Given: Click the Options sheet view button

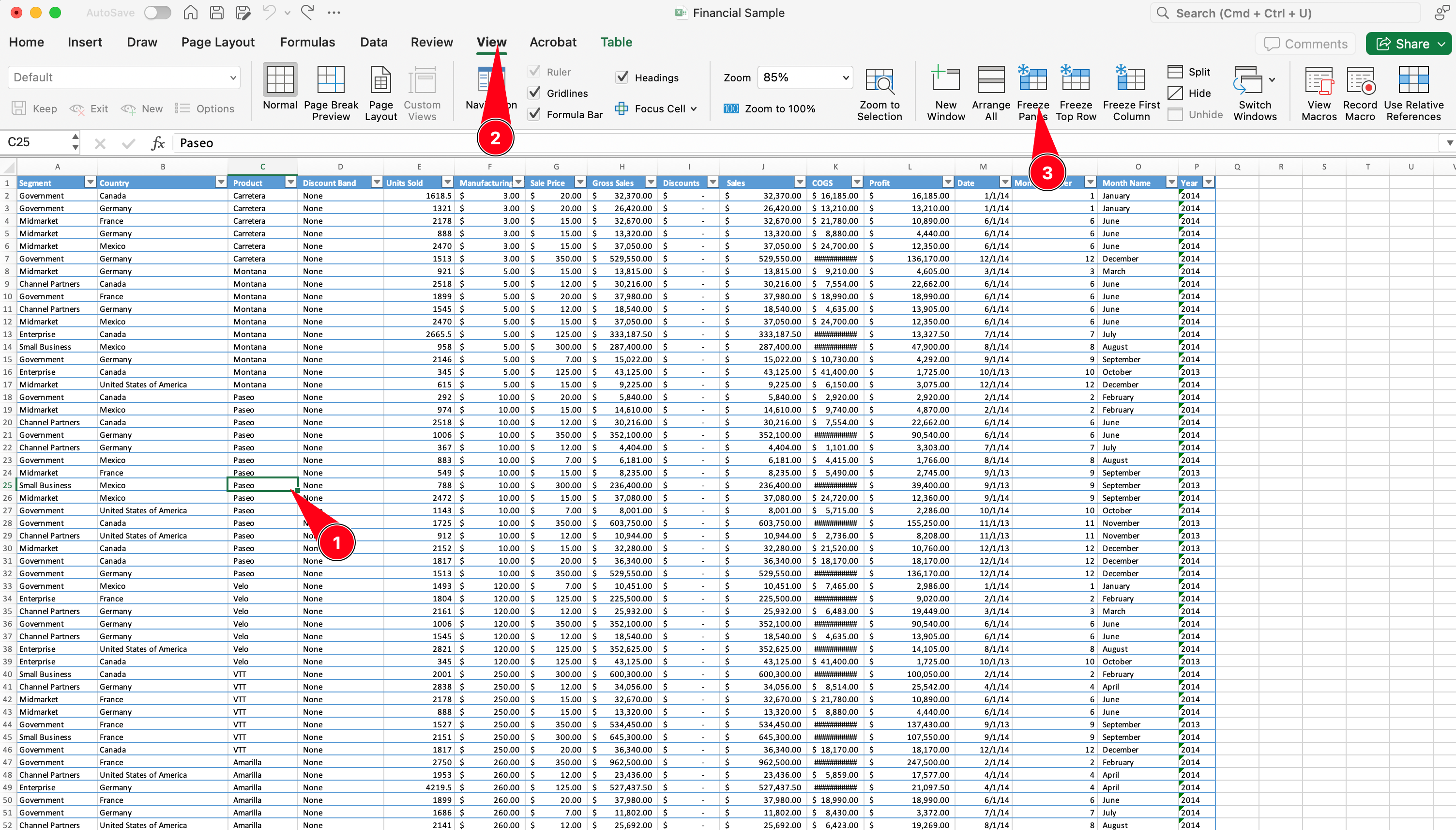Looking at the screenshot, I should pos(204,108).
